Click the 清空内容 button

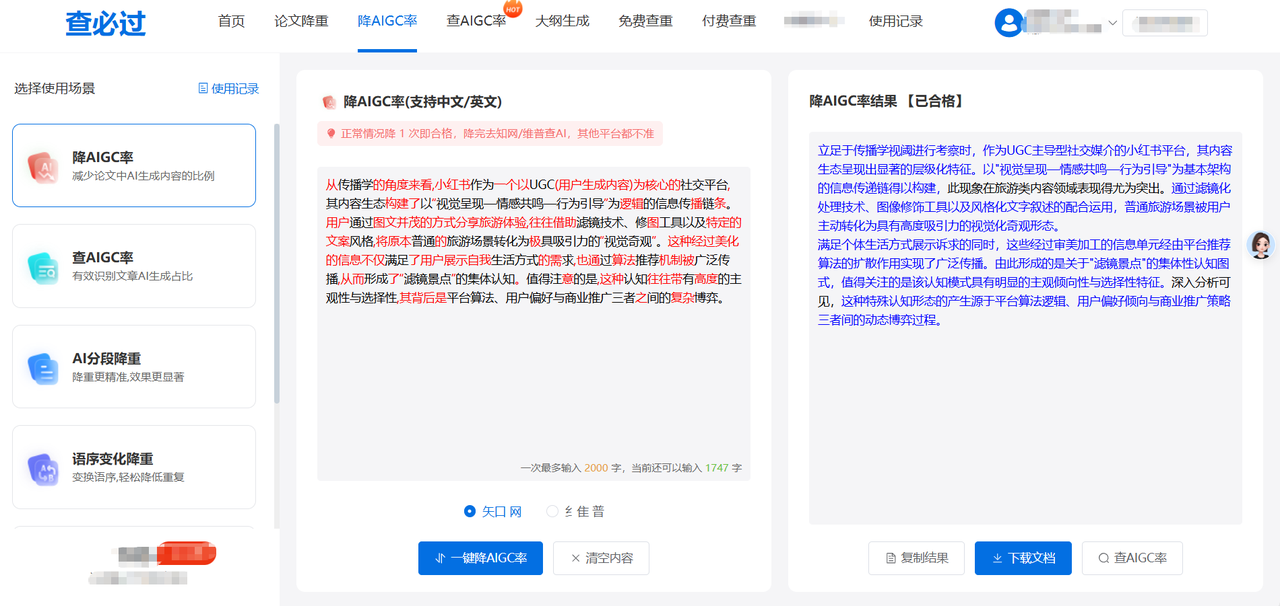pyautogui.click(x=601, y=558)
